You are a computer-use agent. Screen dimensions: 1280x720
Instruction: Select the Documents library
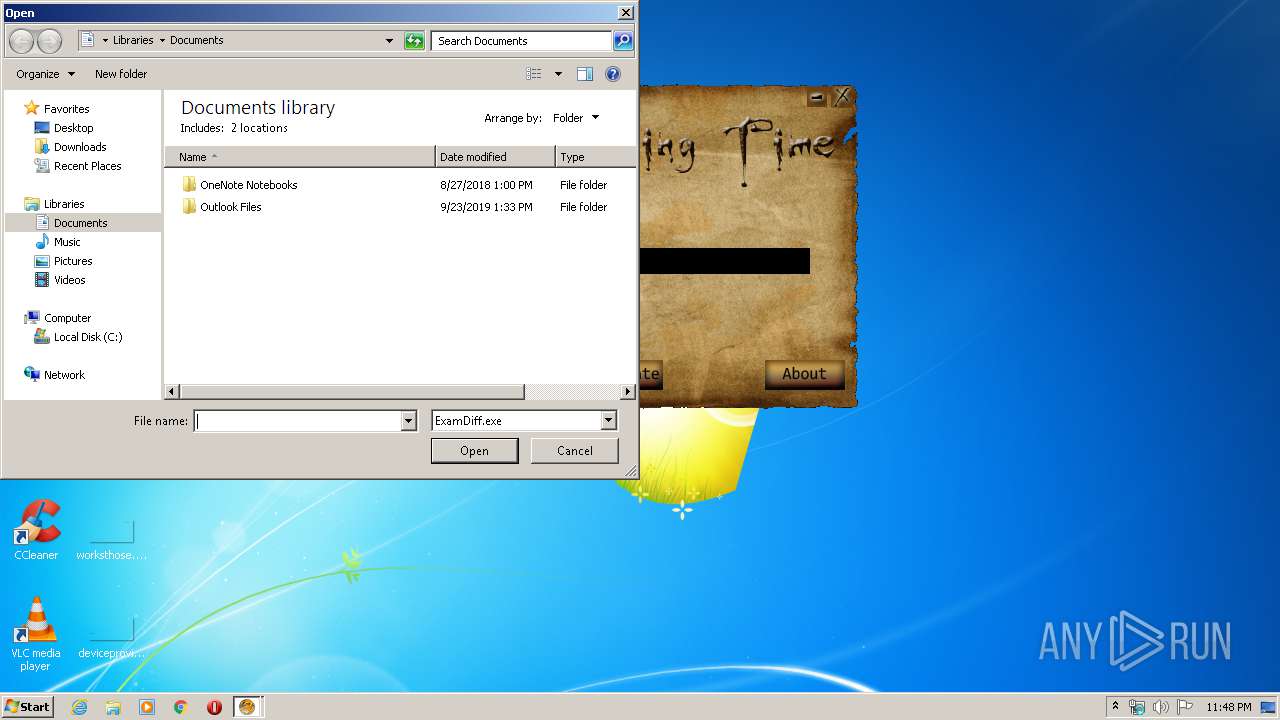click(82, 223)
